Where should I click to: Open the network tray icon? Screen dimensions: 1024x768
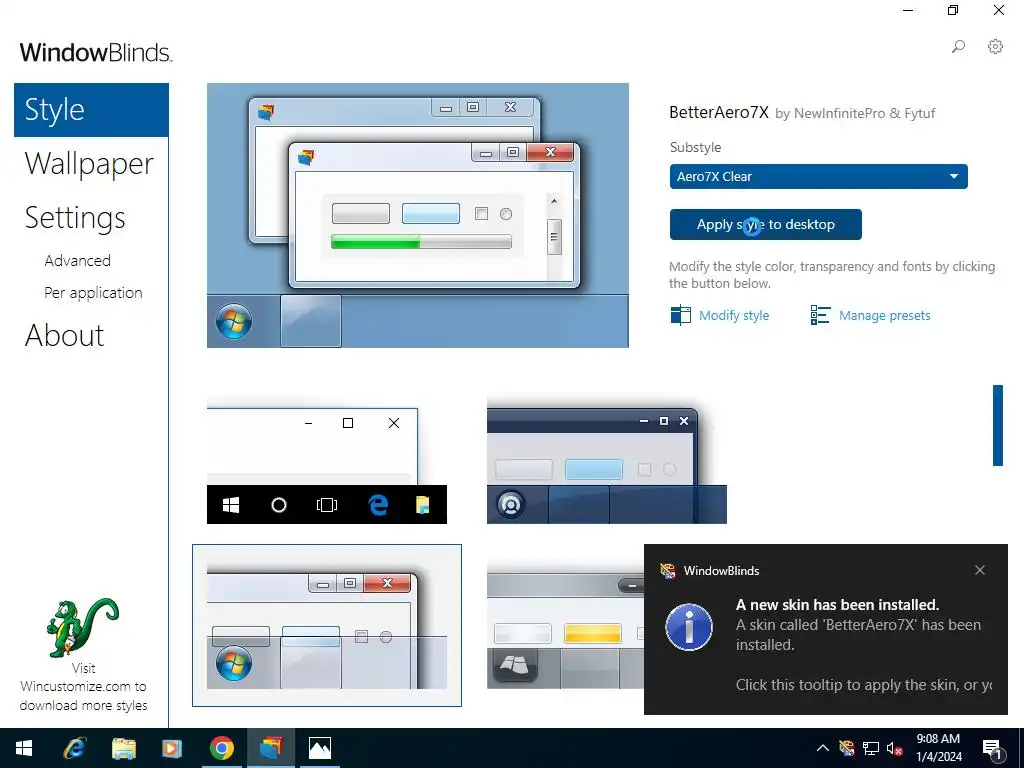[x=871, y=748]
